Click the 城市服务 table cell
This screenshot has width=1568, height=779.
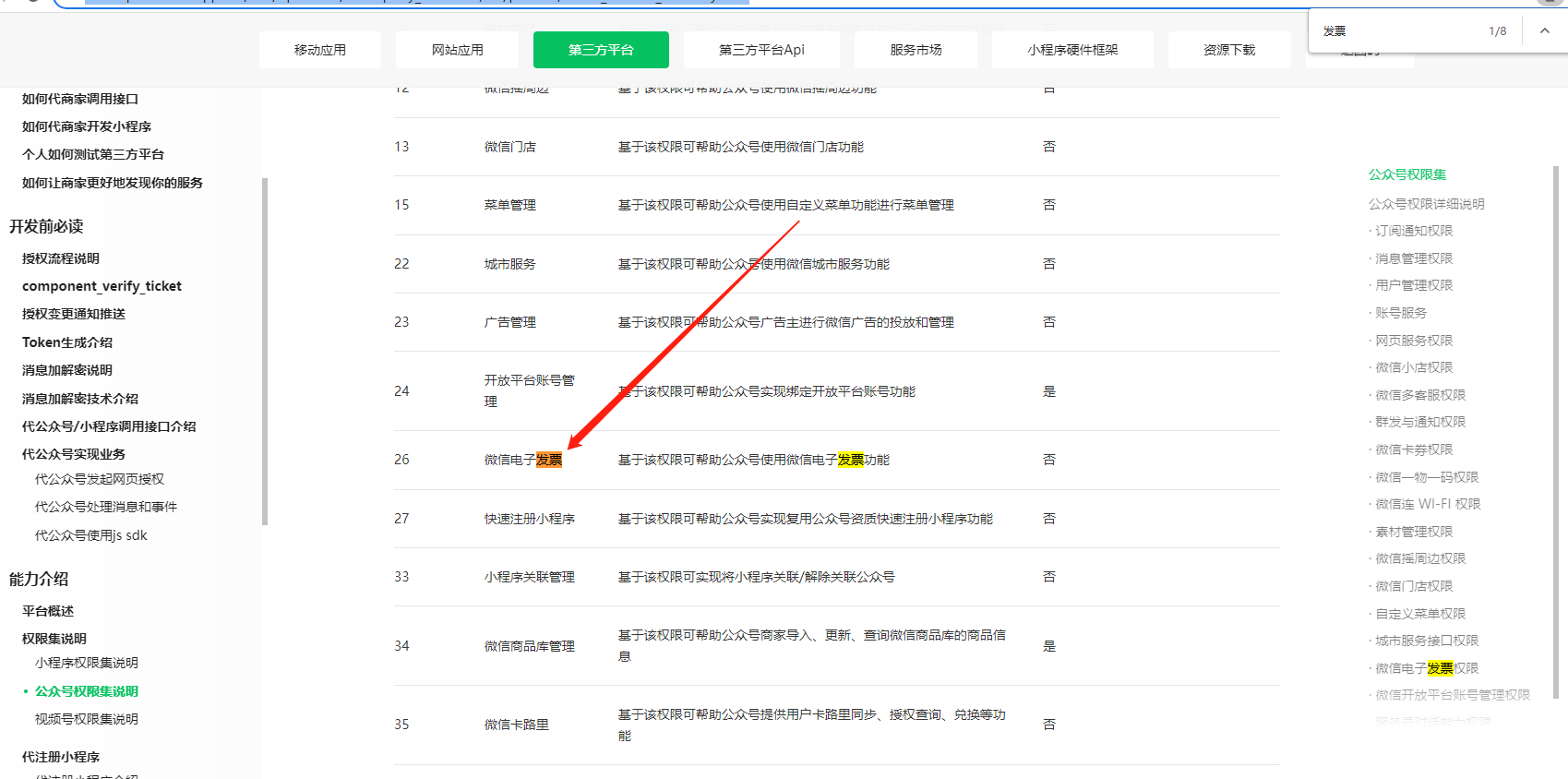(x=510, y=264)
